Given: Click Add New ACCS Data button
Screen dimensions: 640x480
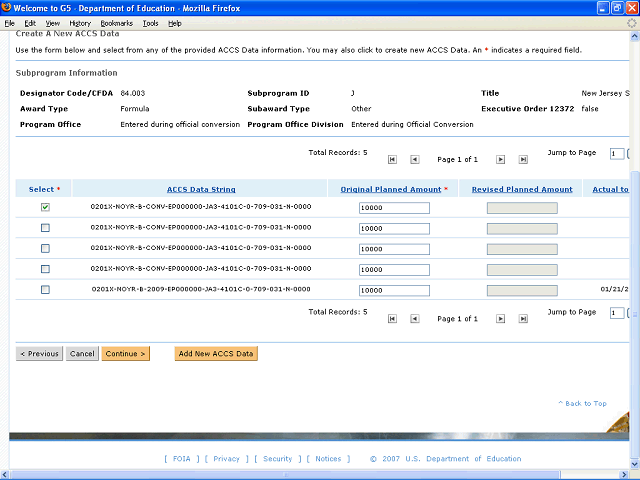Looking at the screenshot, I should [x=216, y=354].
